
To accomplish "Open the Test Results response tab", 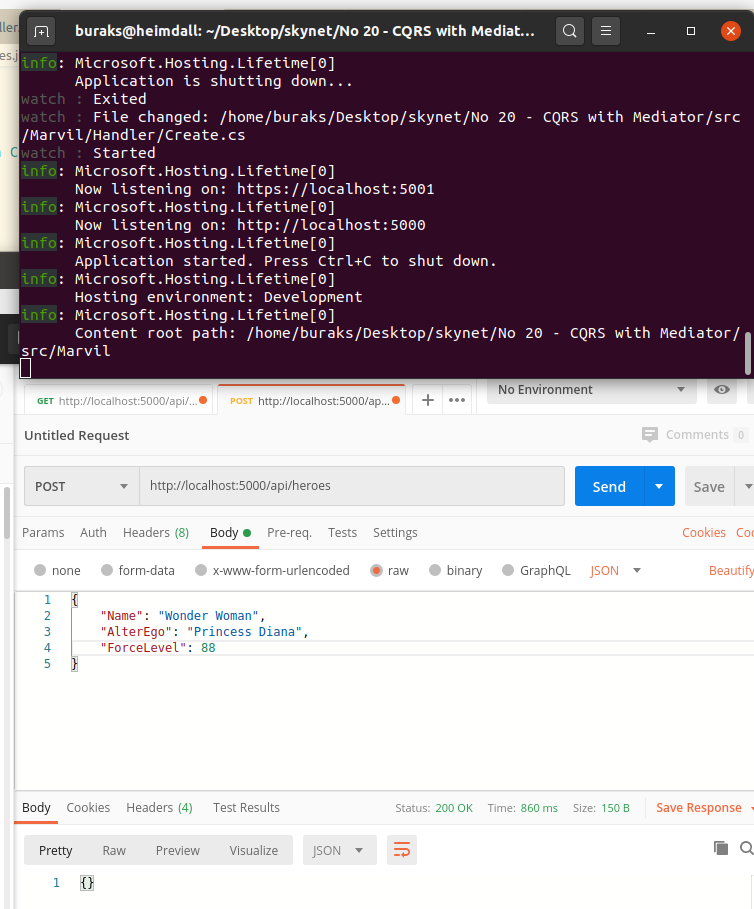I will coord(246,808).
